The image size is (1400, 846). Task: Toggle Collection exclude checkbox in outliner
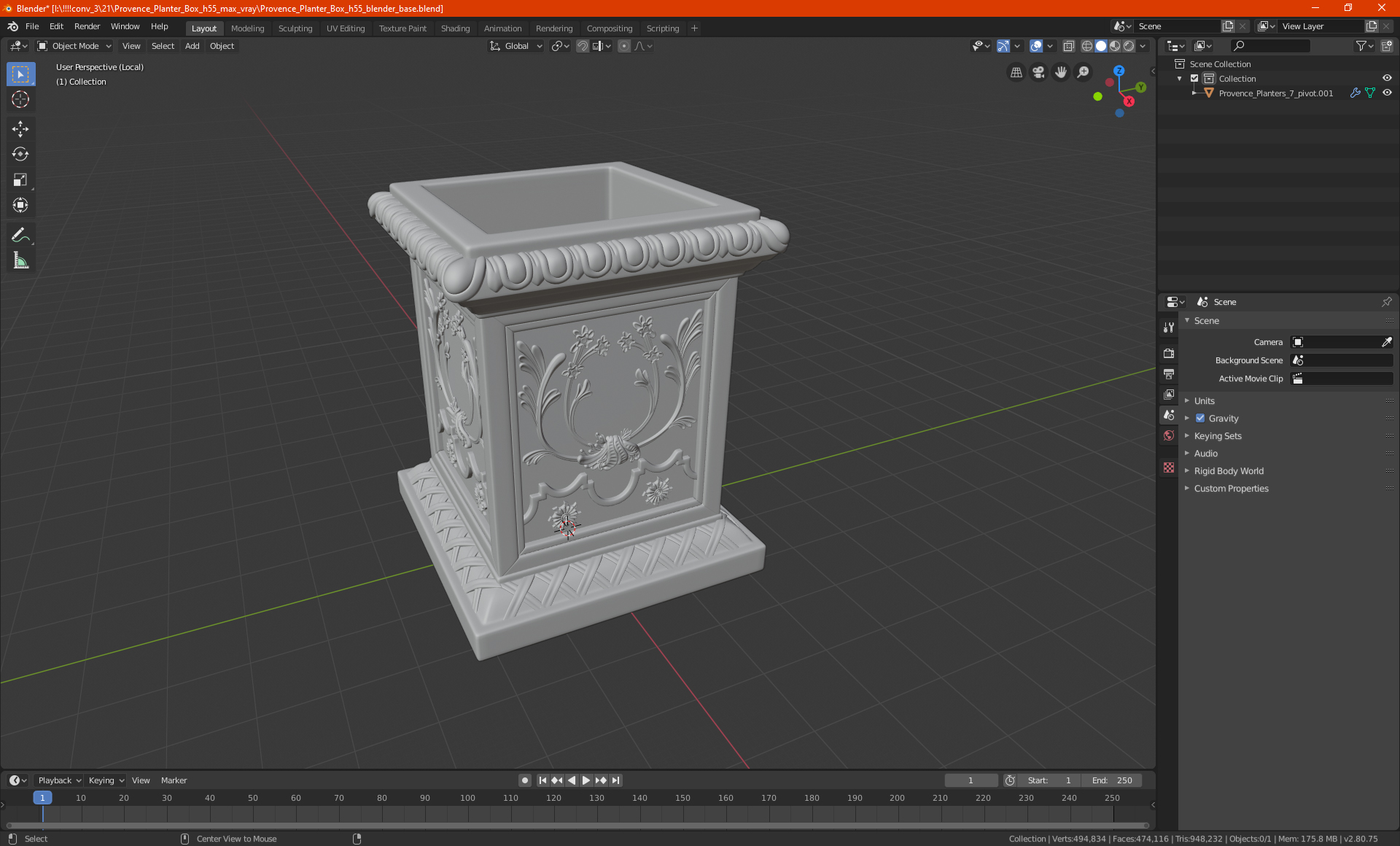(x=1194, y=78)
